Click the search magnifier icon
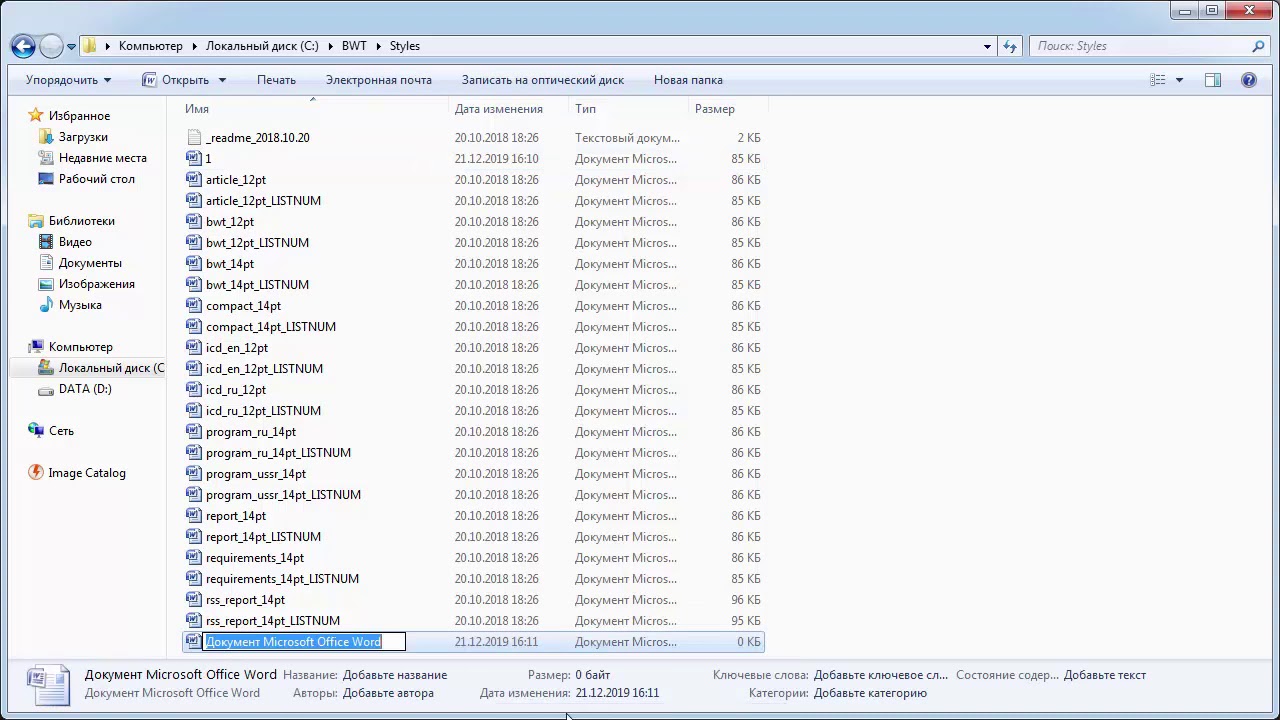1280x720 pixels. (x=1258, y=46)
